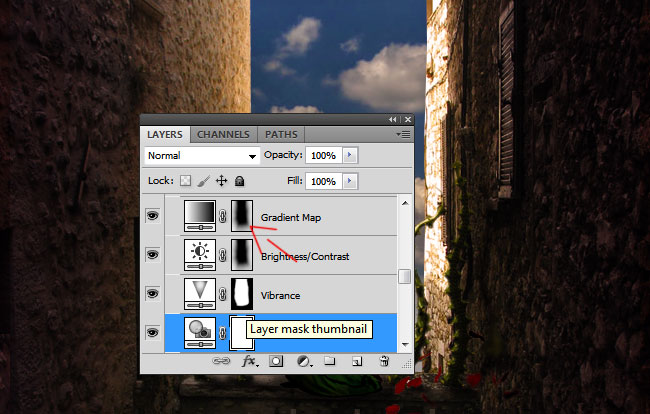650x414 pixels.
Task: Hide the Vibrance layer
Action: coord(153,293)
